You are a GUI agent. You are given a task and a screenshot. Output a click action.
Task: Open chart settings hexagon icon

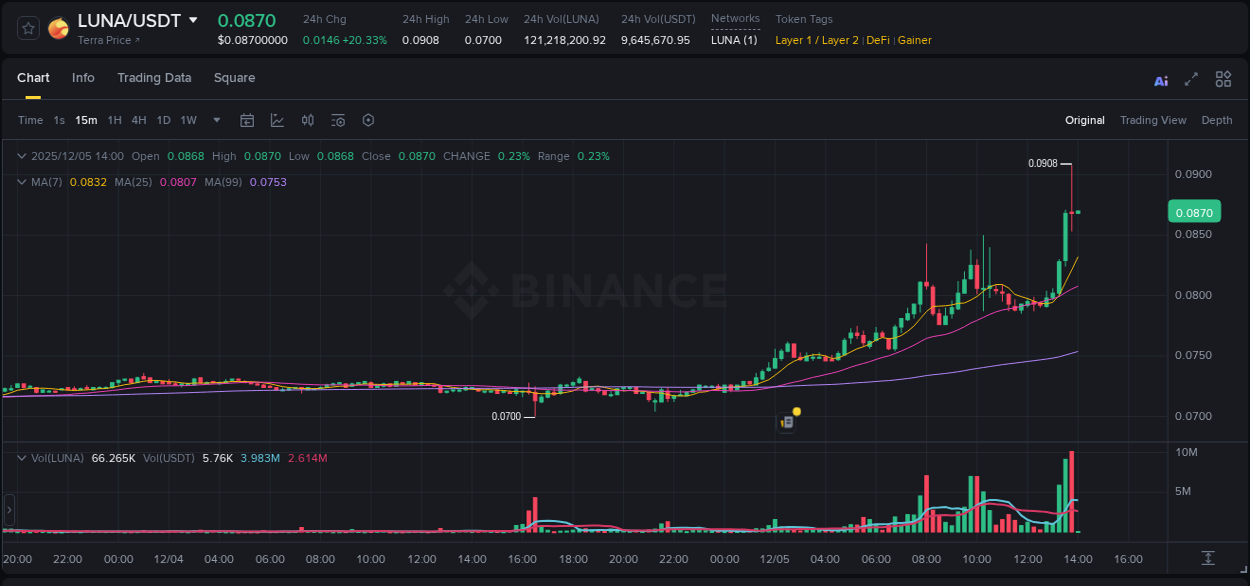tap(368, 120)
